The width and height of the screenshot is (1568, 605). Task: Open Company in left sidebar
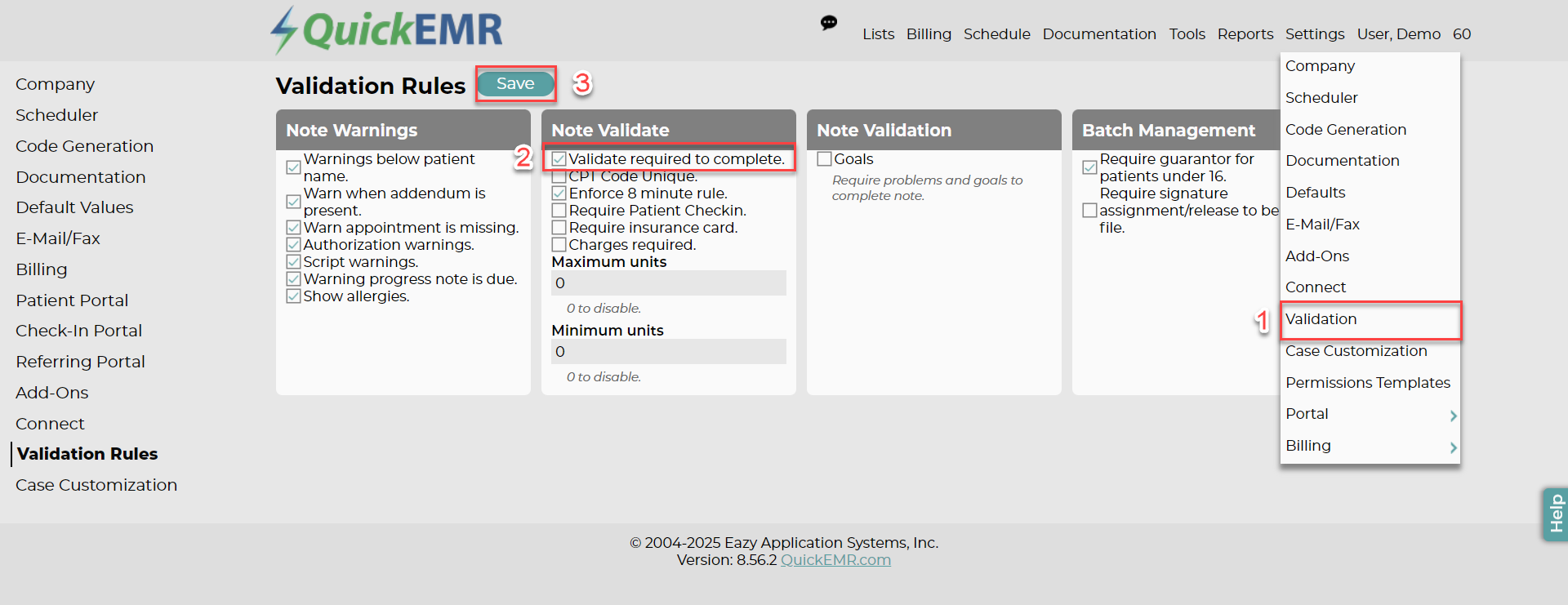point(56,84)
